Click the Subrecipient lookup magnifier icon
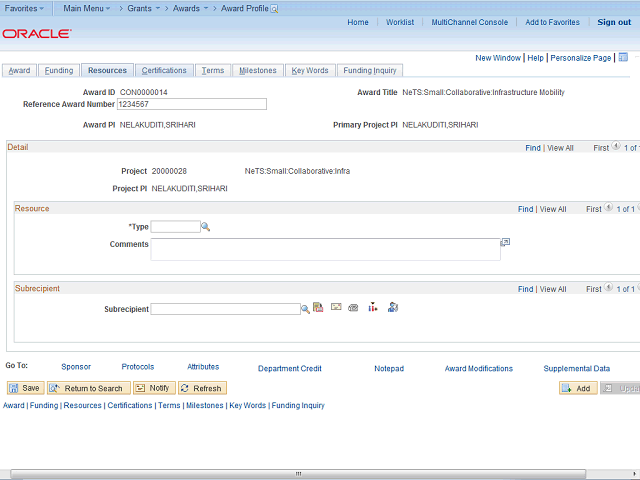Screen dimensions: 640x480 [x=306, y=309]
